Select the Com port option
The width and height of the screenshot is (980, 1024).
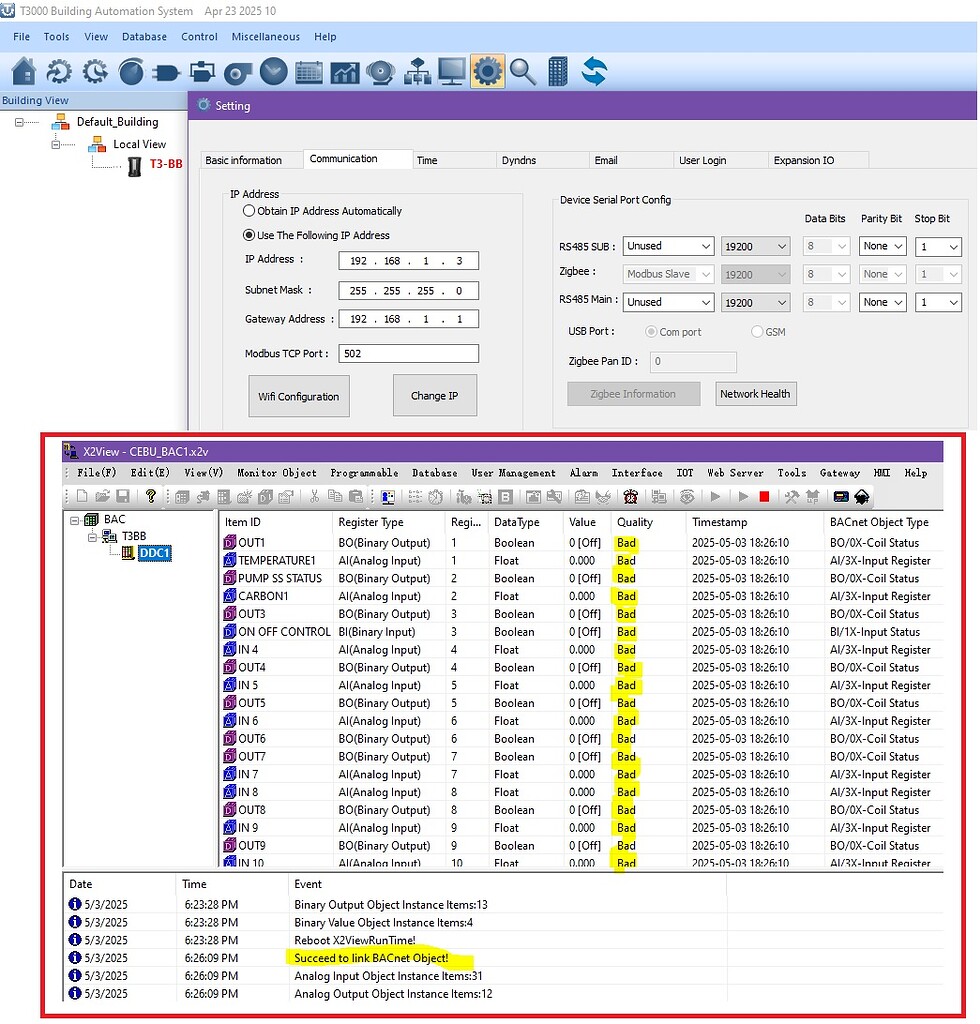(x=651, y=332)
